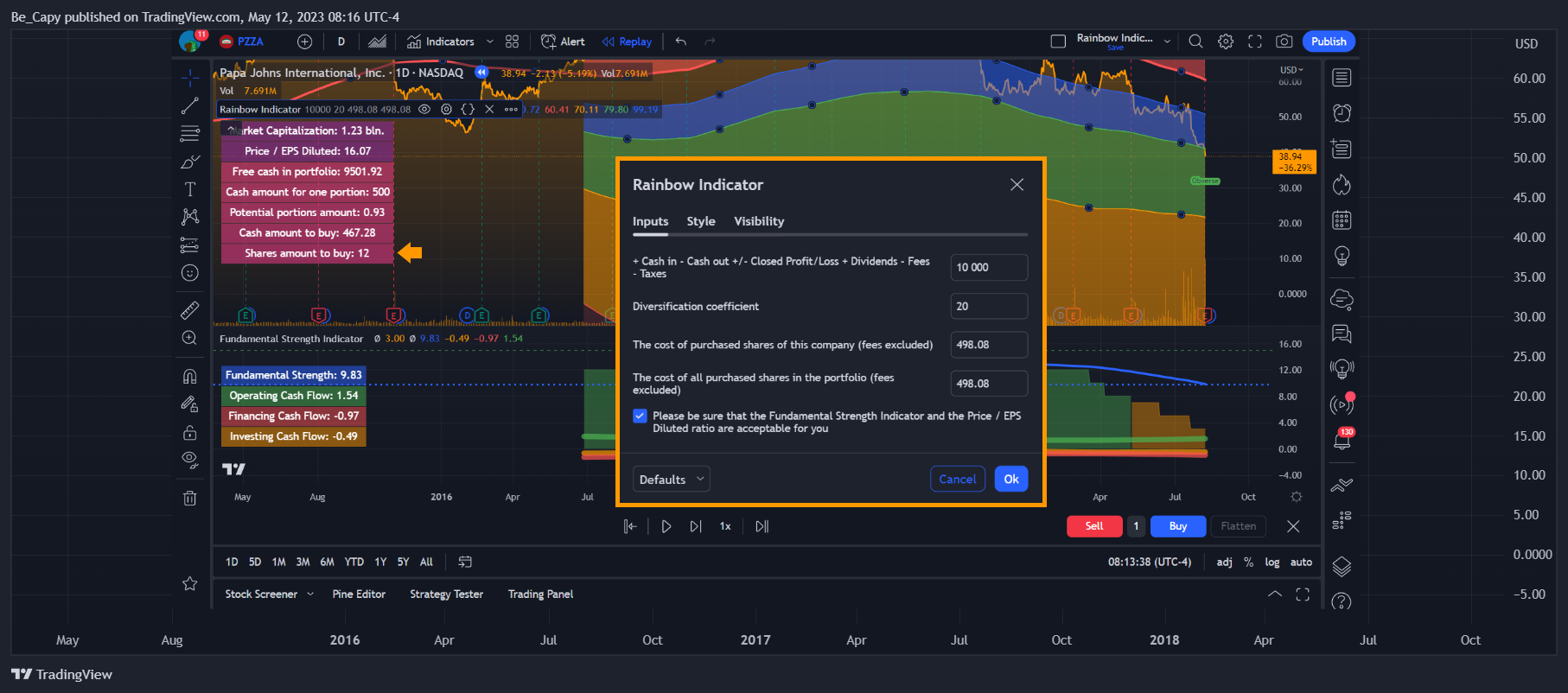Open the Rainbow Indic layout dropdown arrow
The width and height of the screenshot is (1568, 693).
click(x=1167, y=41)
